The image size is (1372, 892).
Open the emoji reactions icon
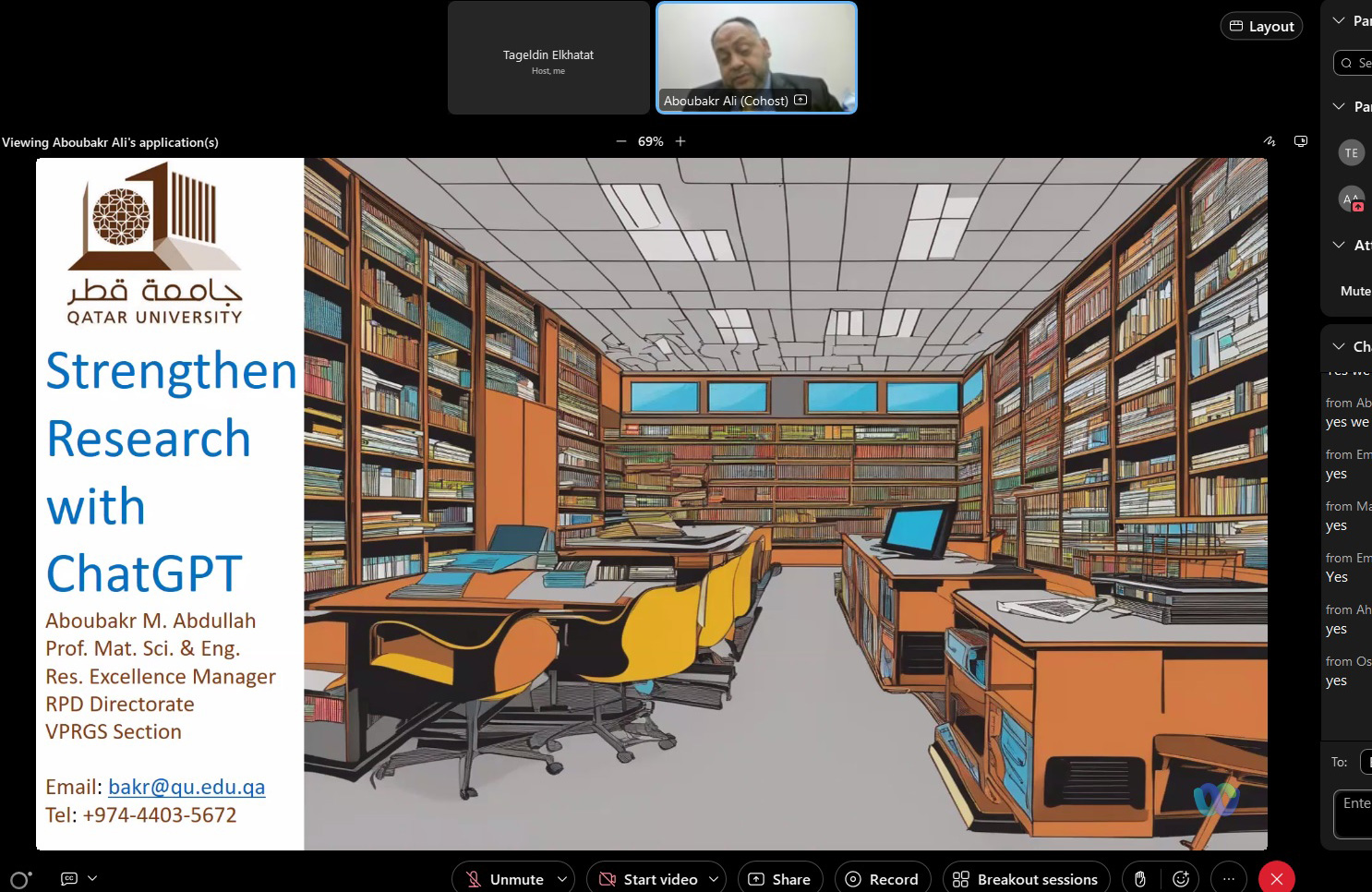pos(1180,879)
